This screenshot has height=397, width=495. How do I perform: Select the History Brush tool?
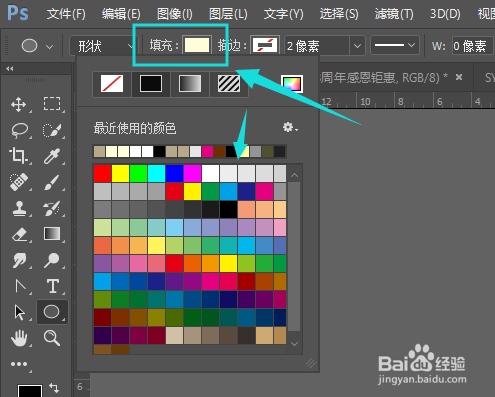point(52,208)
